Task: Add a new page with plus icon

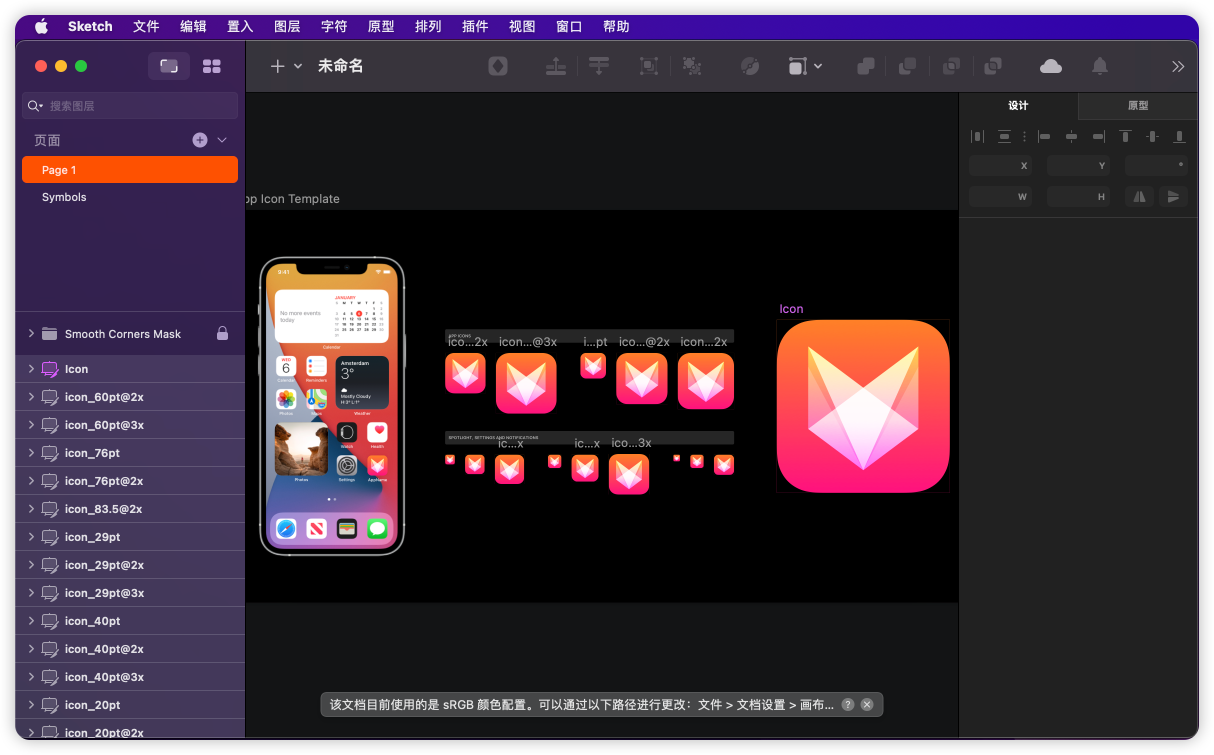Action: 200,140
